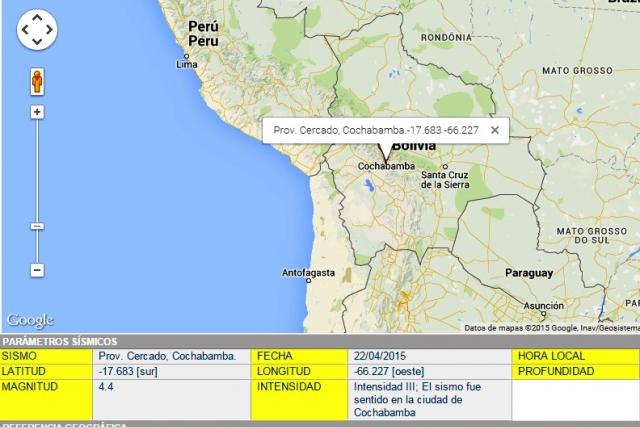Screen dimensions: 640x427
Task: Click the zoom slider handle
Action: click(37, 226)
